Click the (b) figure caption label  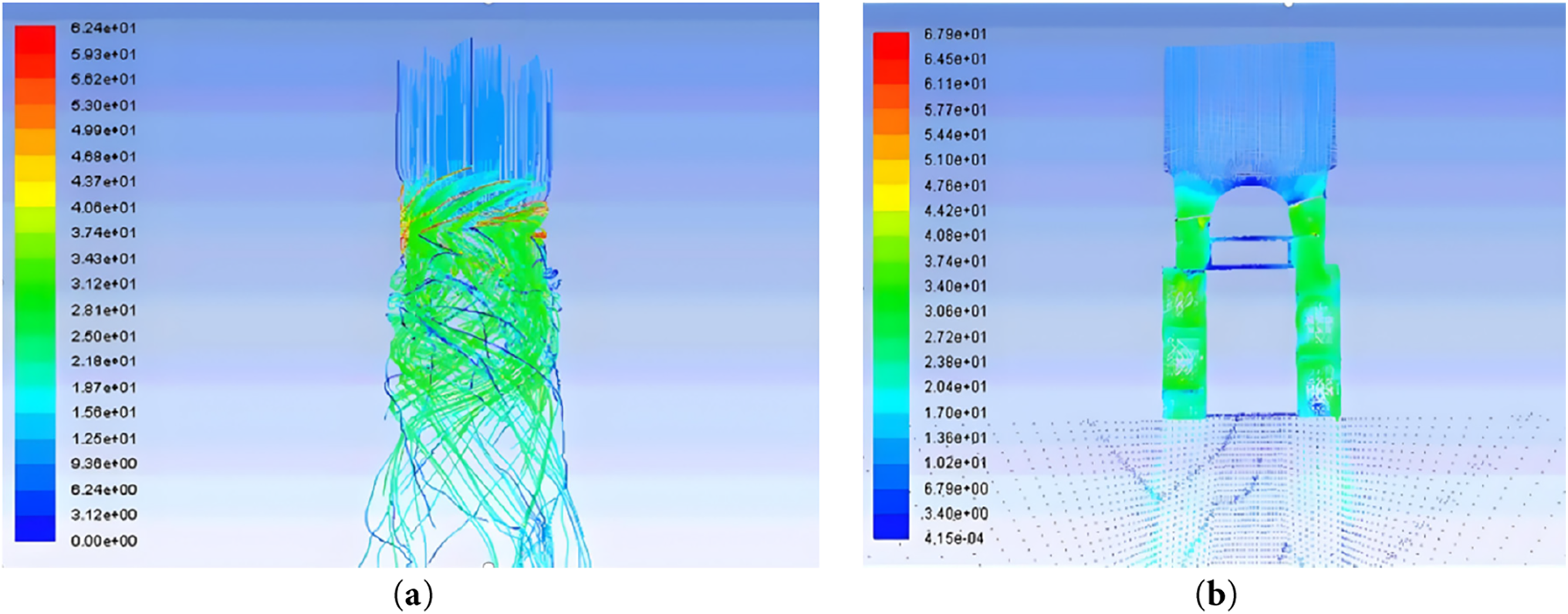point(1215,595)
